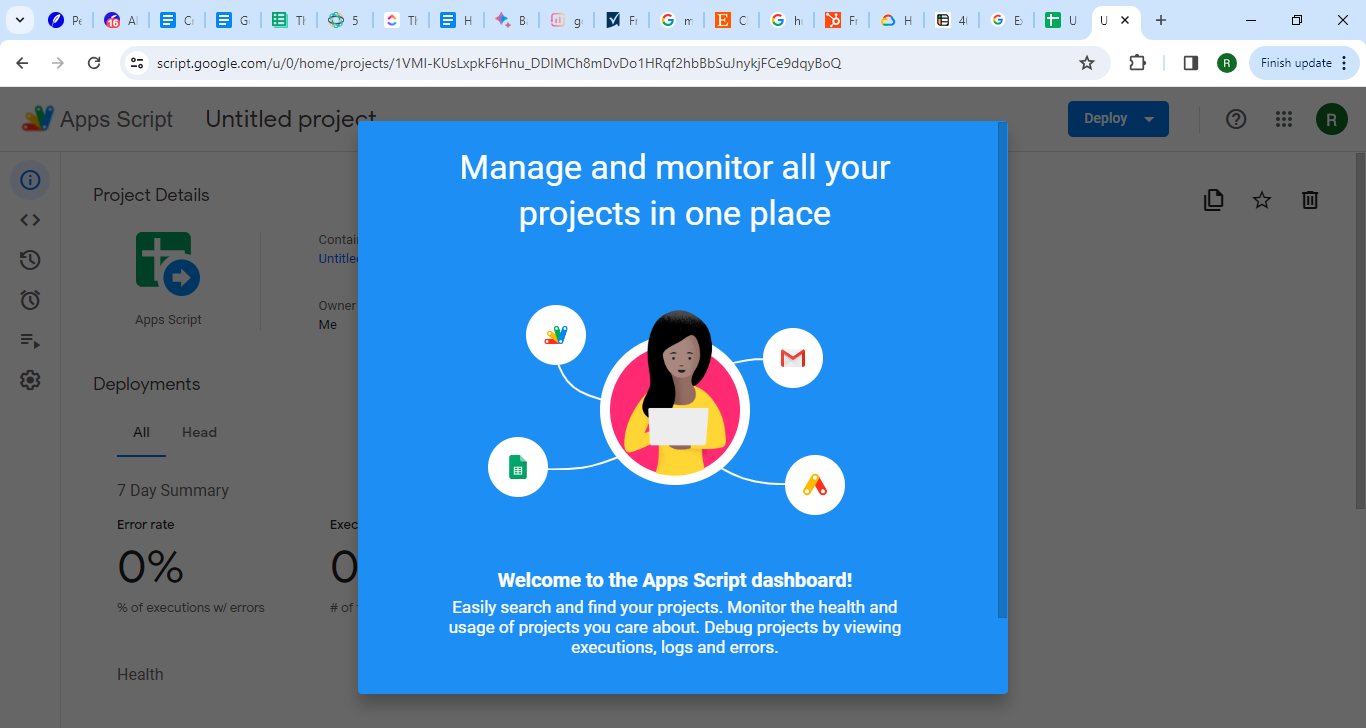Click the Error rate 0% value
Viewport: 1366px width, 728px height.
150,568
